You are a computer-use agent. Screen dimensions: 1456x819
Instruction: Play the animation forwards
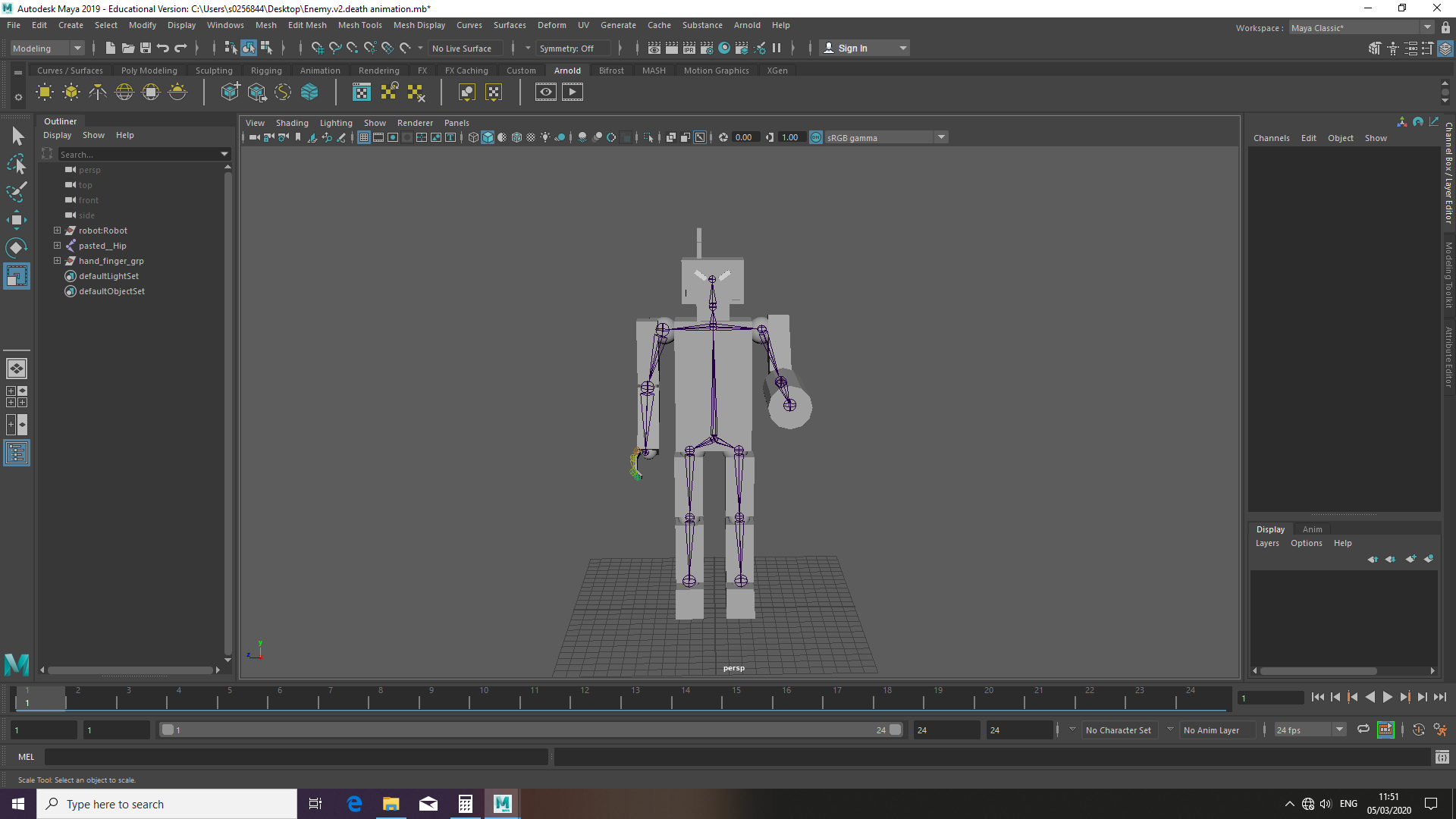pyautogui.click(x=1388, y=697)
